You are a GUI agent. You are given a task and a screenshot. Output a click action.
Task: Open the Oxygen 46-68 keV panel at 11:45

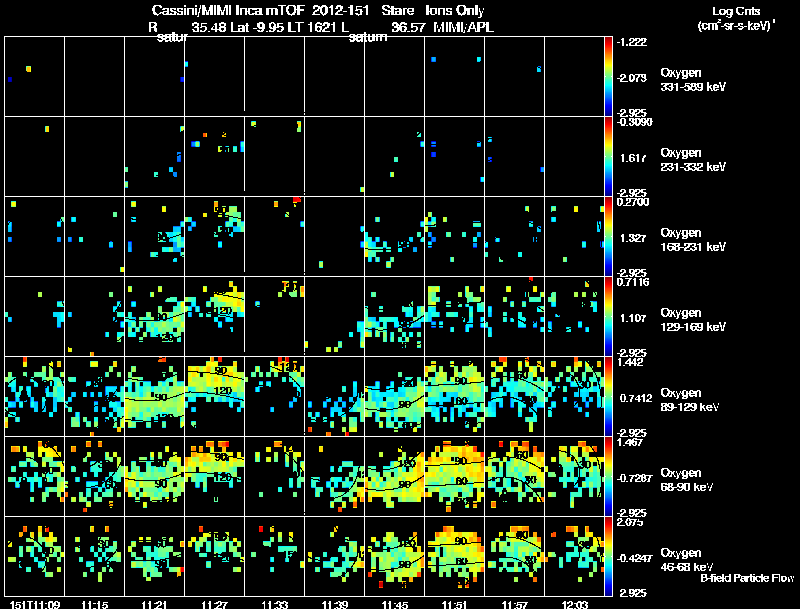pyautogui.click(x=395, y=556)
